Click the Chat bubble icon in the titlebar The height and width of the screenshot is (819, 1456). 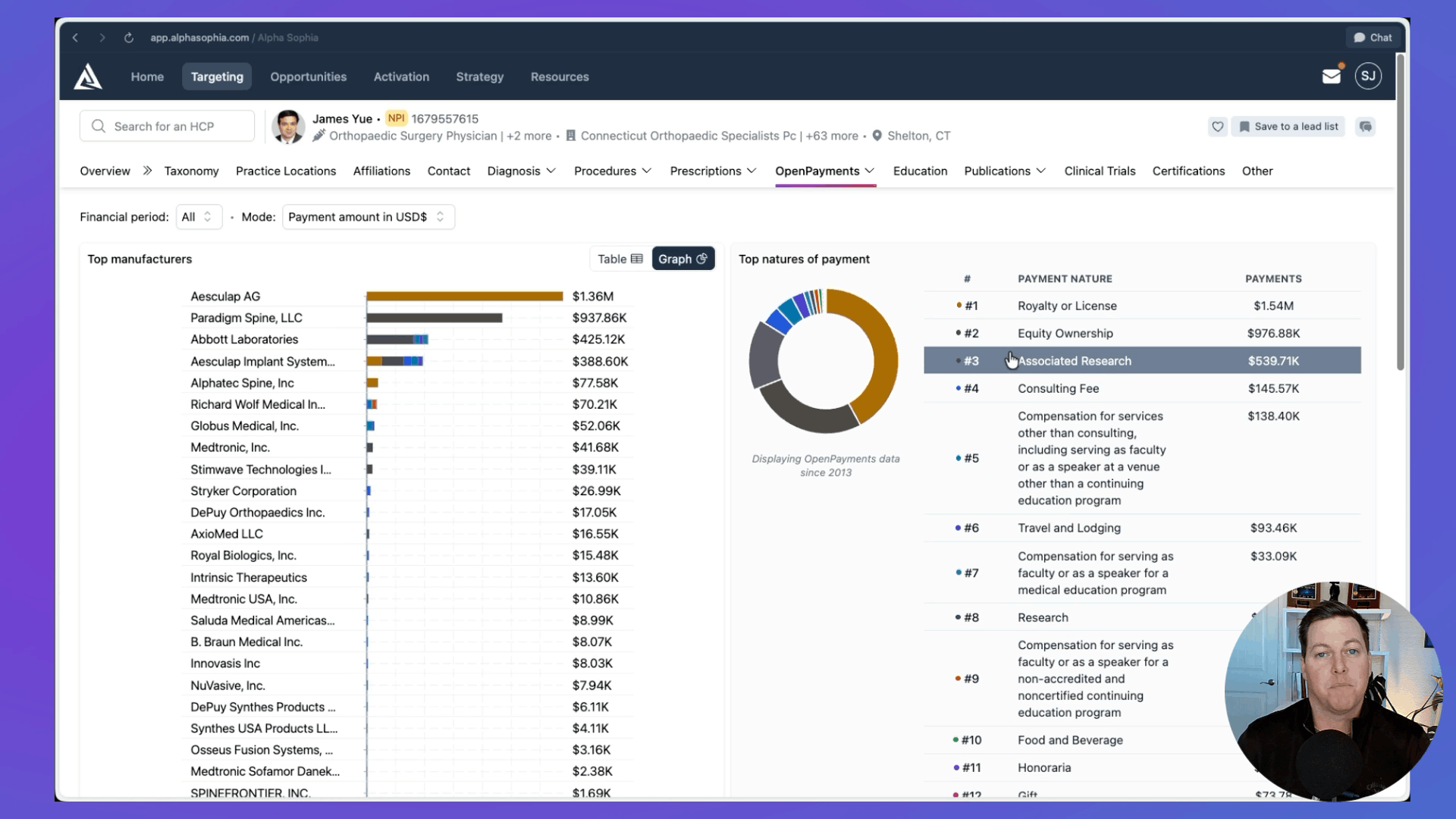1372,37
